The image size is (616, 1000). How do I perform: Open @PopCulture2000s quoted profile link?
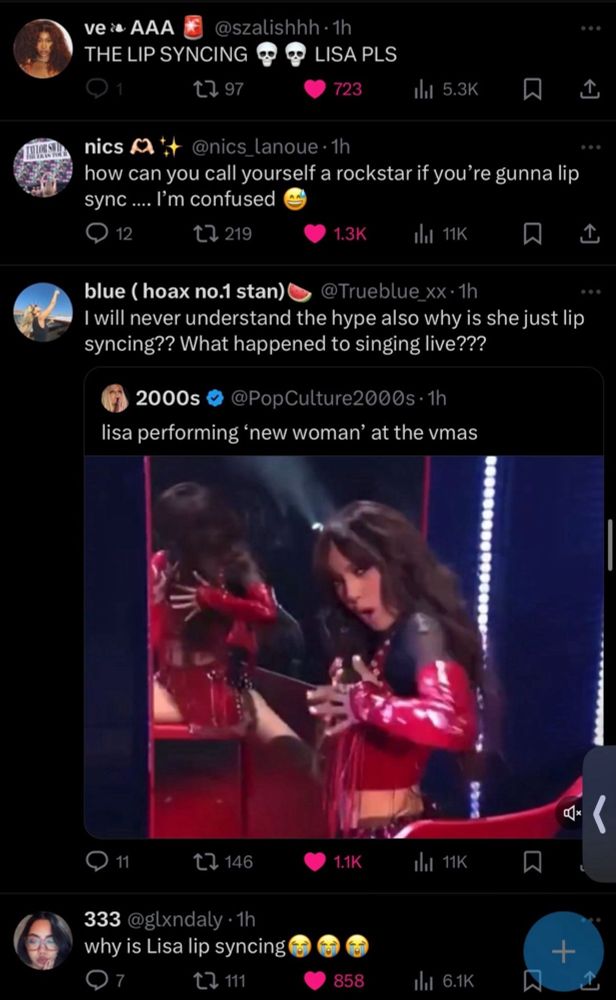point(322,398)
